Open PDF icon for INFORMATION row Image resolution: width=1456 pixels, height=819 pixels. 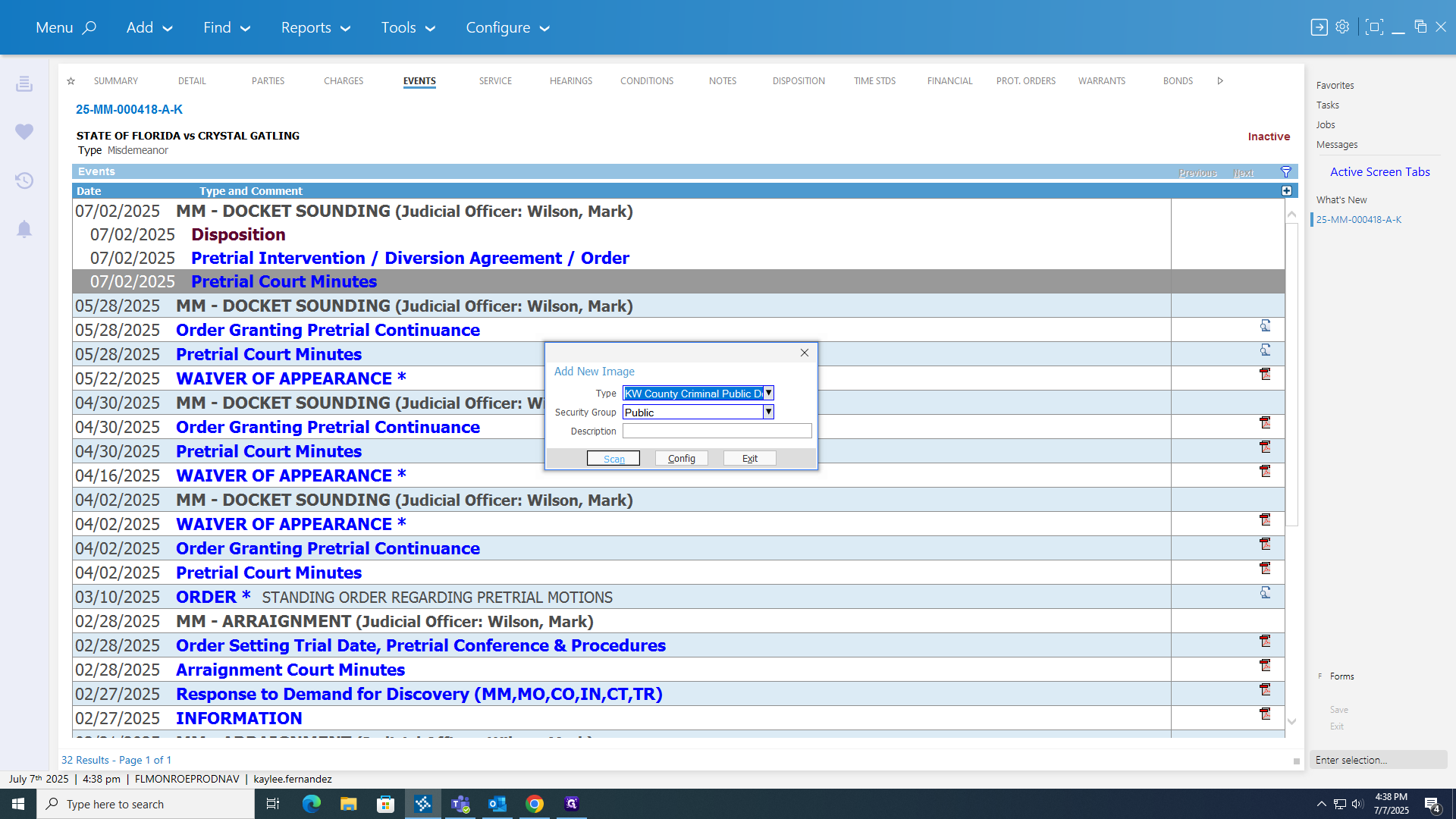click(x=1265, y=714)
